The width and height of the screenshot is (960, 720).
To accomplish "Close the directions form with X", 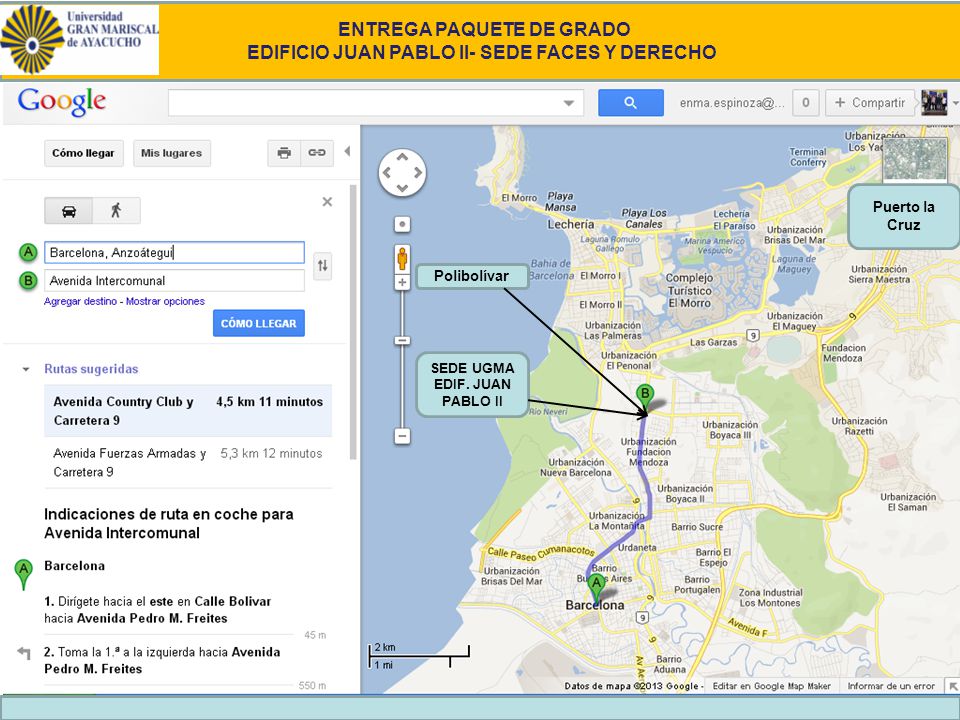I will click(x=328, y=201).
